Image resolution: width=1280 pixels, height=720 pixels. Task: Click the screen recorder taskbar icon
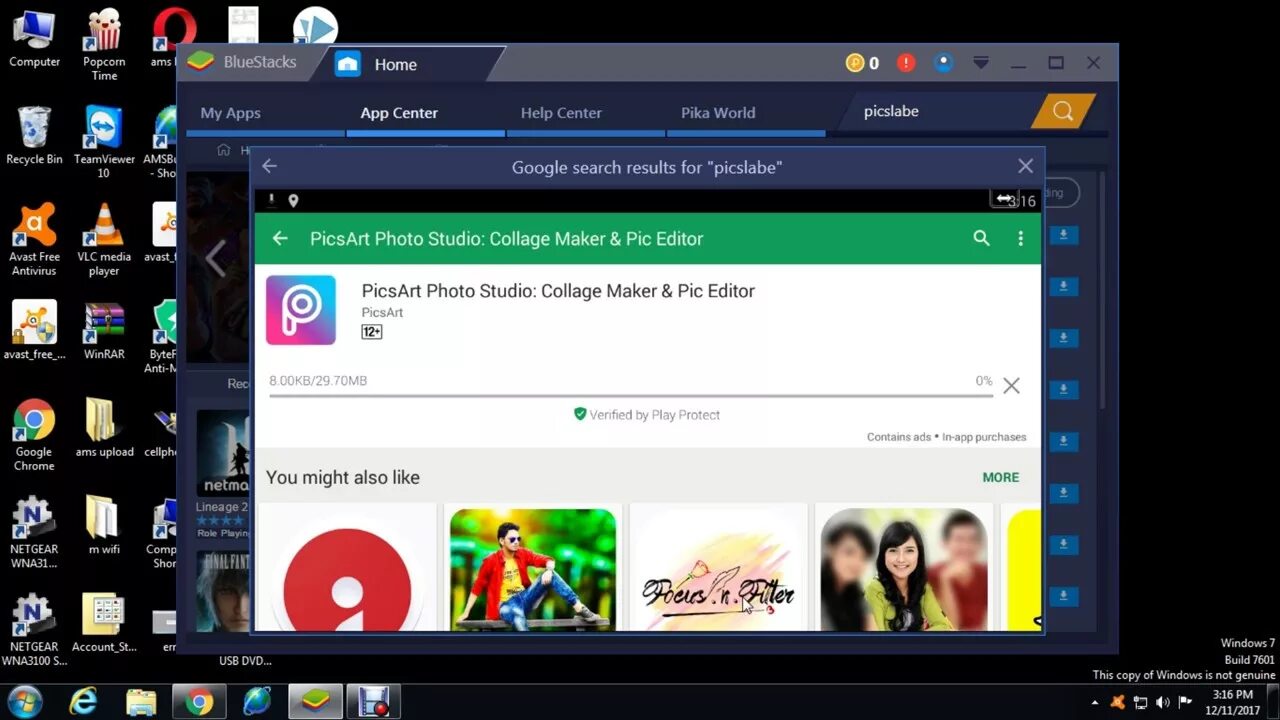pyautogui.click(x=373, y=701)
